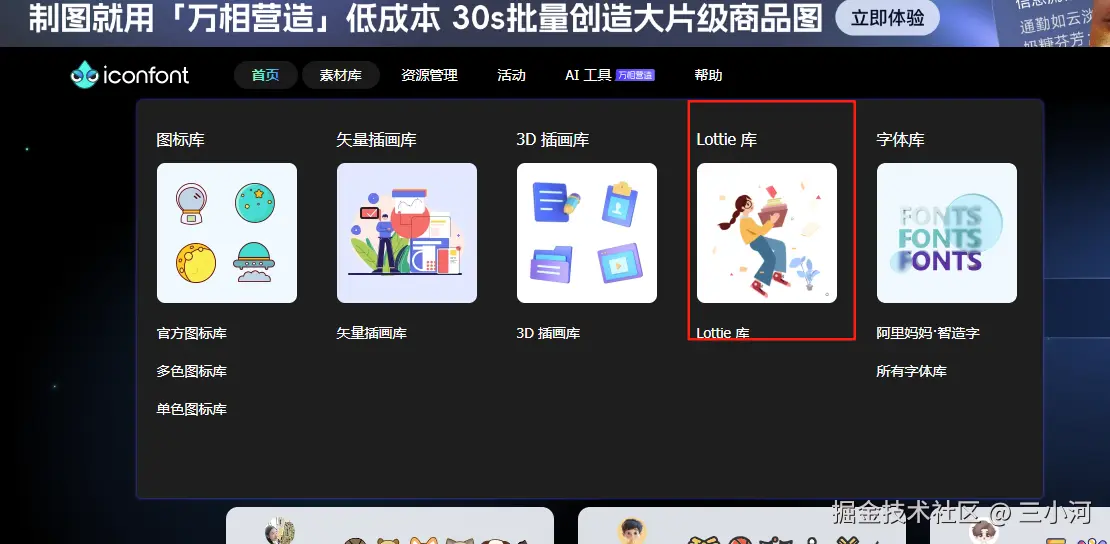The height and width of the screenshot is (544, 1110).
Task: Open the 资源管理 nav menu
Action: pos(429,75)
